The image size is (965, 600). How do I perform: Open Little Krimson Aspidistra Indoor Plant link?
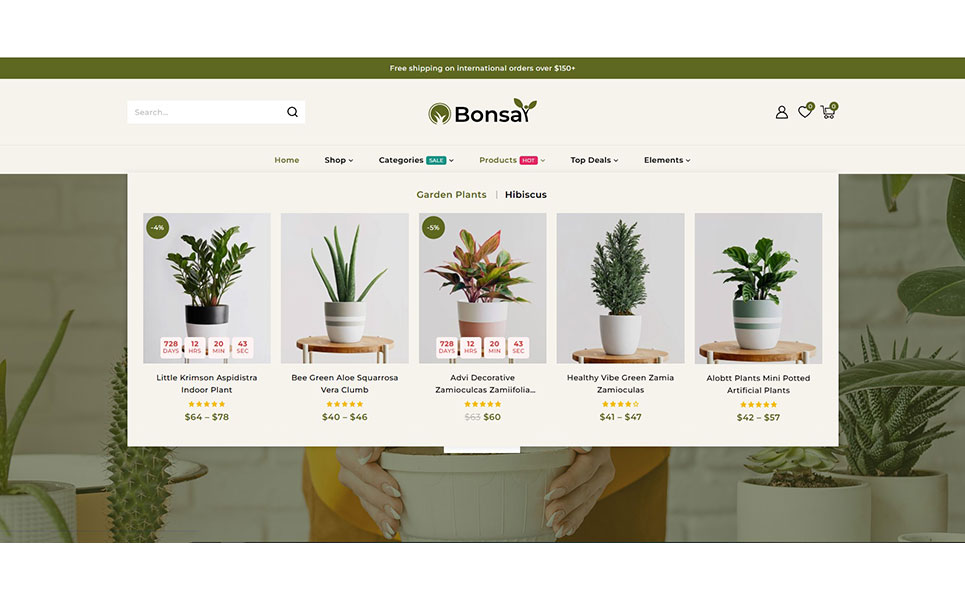coord(207,383)
